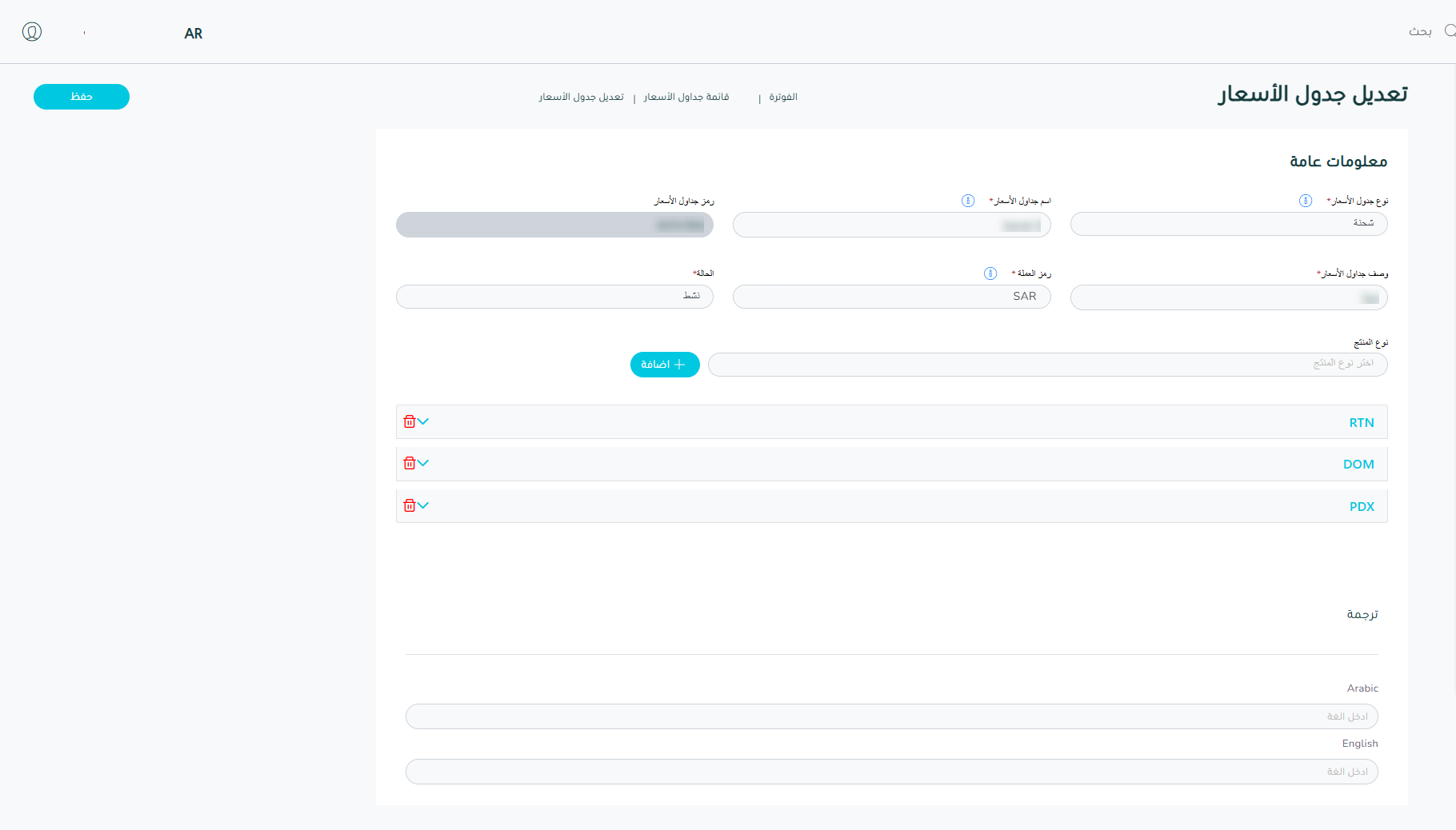
Task: Switch language via AR selector
Action: pos(193,34)
